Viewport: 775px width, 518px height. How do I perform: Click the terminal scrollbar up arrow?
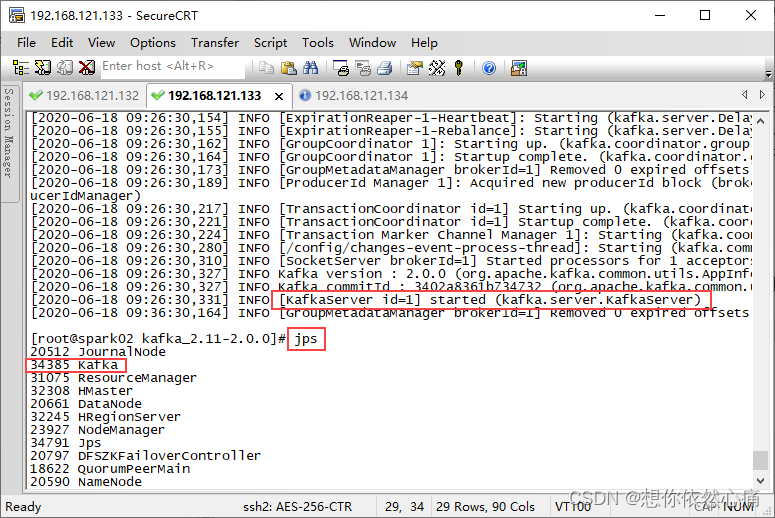pyautogui.click(x=760, y=121)
